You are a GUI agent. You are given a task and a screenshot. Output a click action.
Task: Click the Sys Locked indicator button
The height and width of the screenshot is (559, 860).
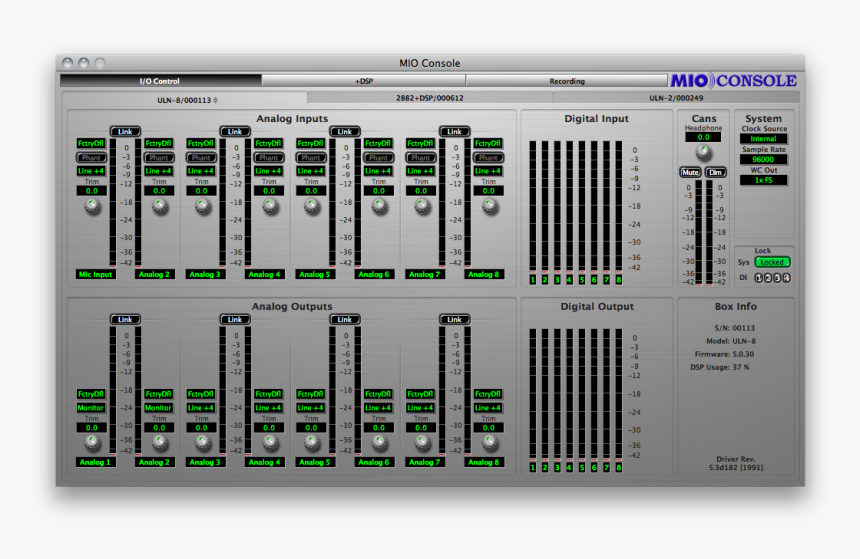(x=772, y=262)
